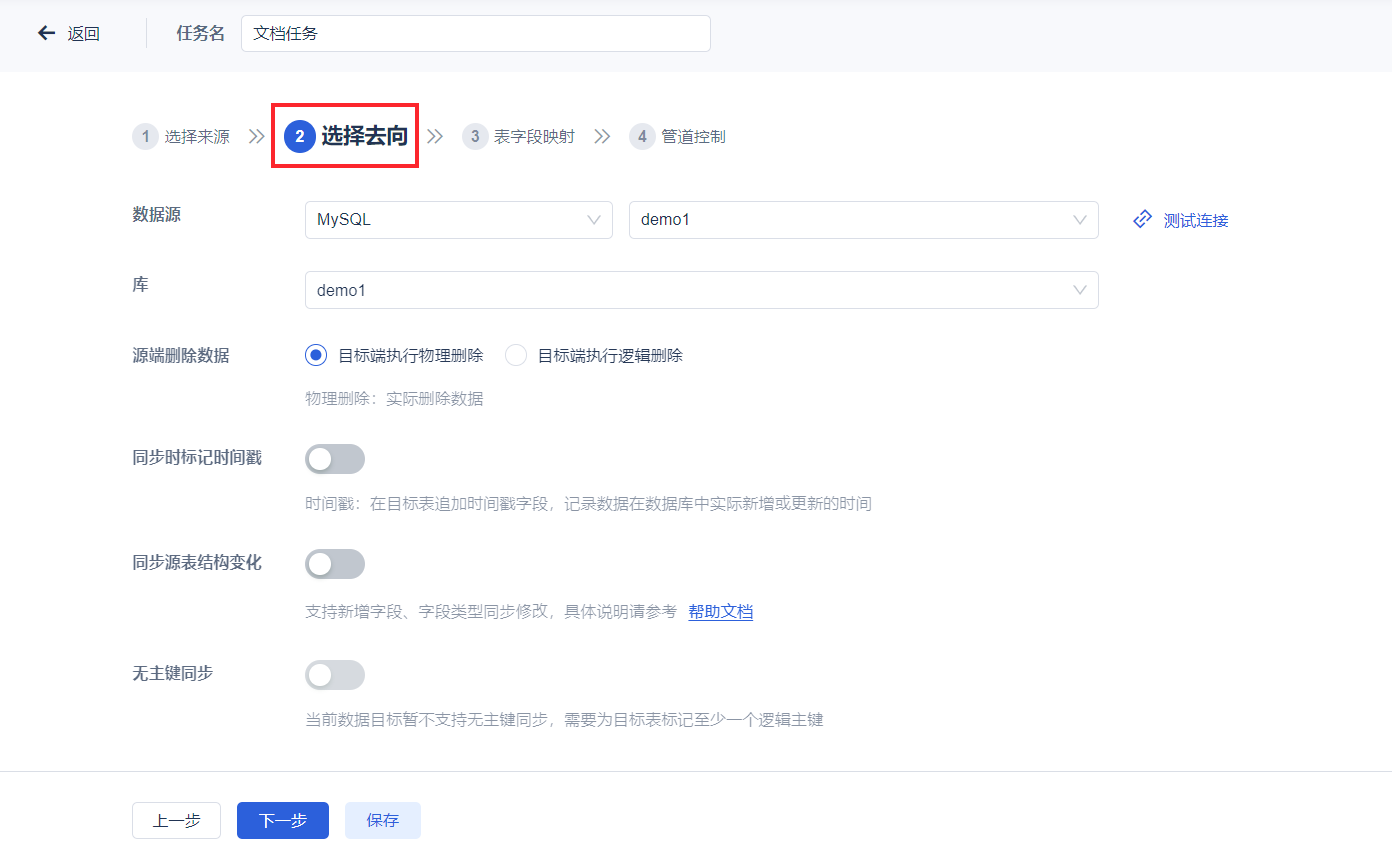Open the MySQL datasource type dropdown
The width and height of the screenshot is (1392, 860).
pos(458,219)
